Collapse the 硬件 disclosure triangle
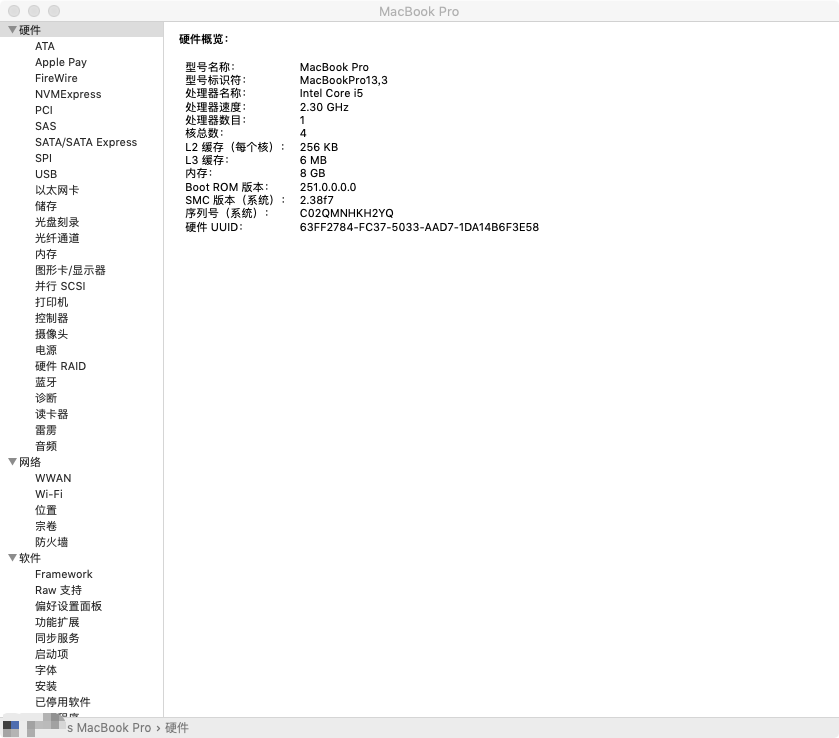Screen dimensions: 839x738 12,30
